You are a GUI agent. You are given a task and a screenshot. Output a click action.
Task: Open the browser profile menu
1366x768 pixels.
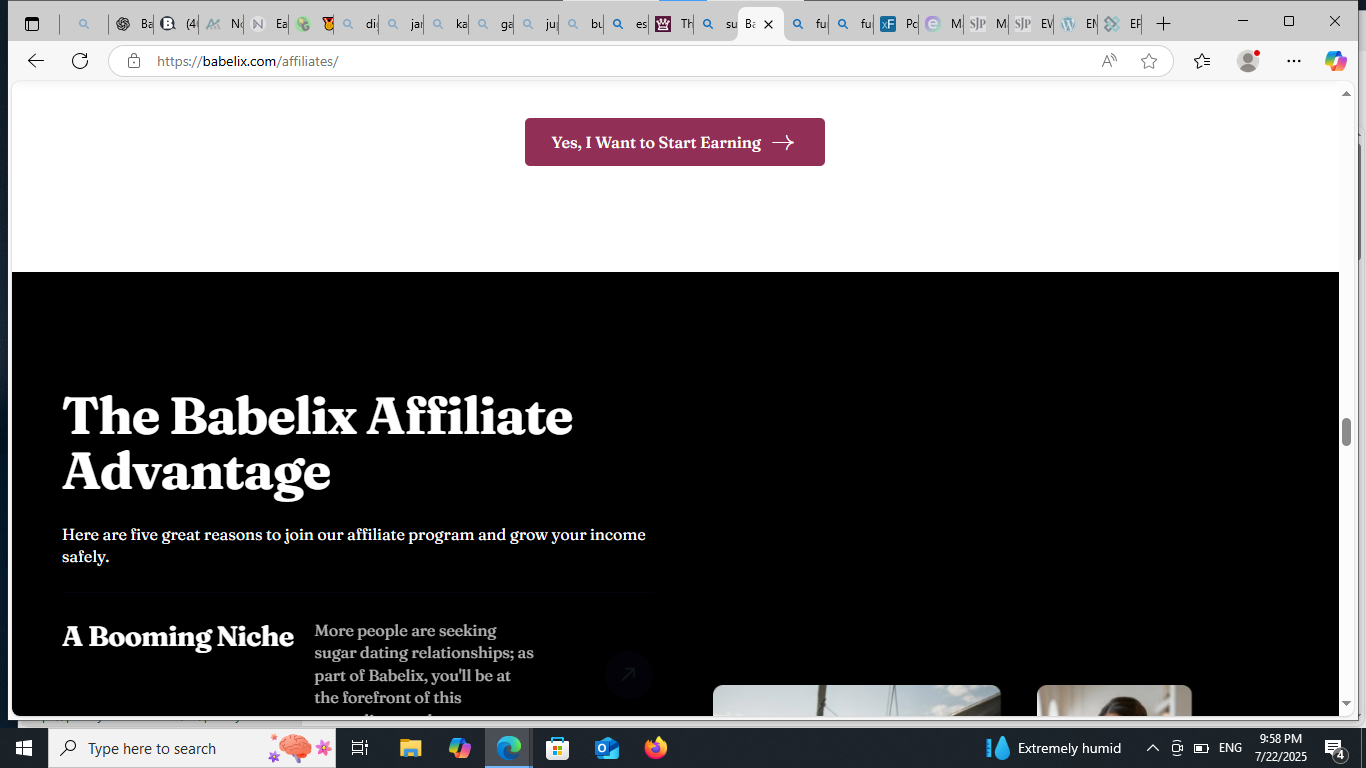(x=1248, y=61)
